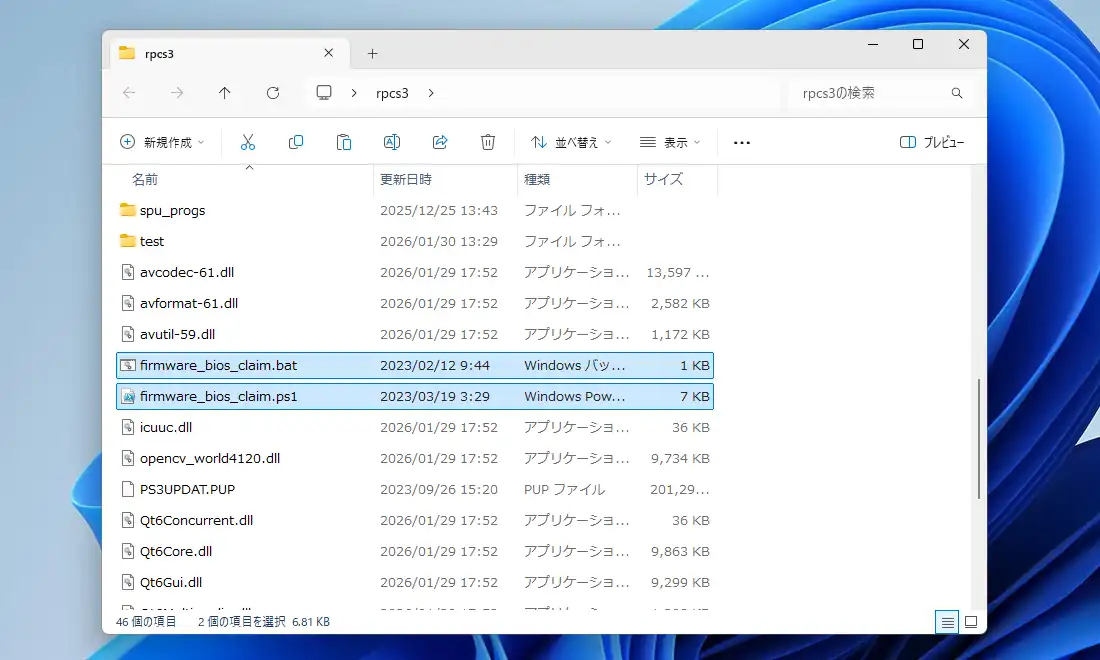The width and height of the screenshot is (1100, 660).
Task: Click the Copy icon in toolbar
Action: coord(296,142)
